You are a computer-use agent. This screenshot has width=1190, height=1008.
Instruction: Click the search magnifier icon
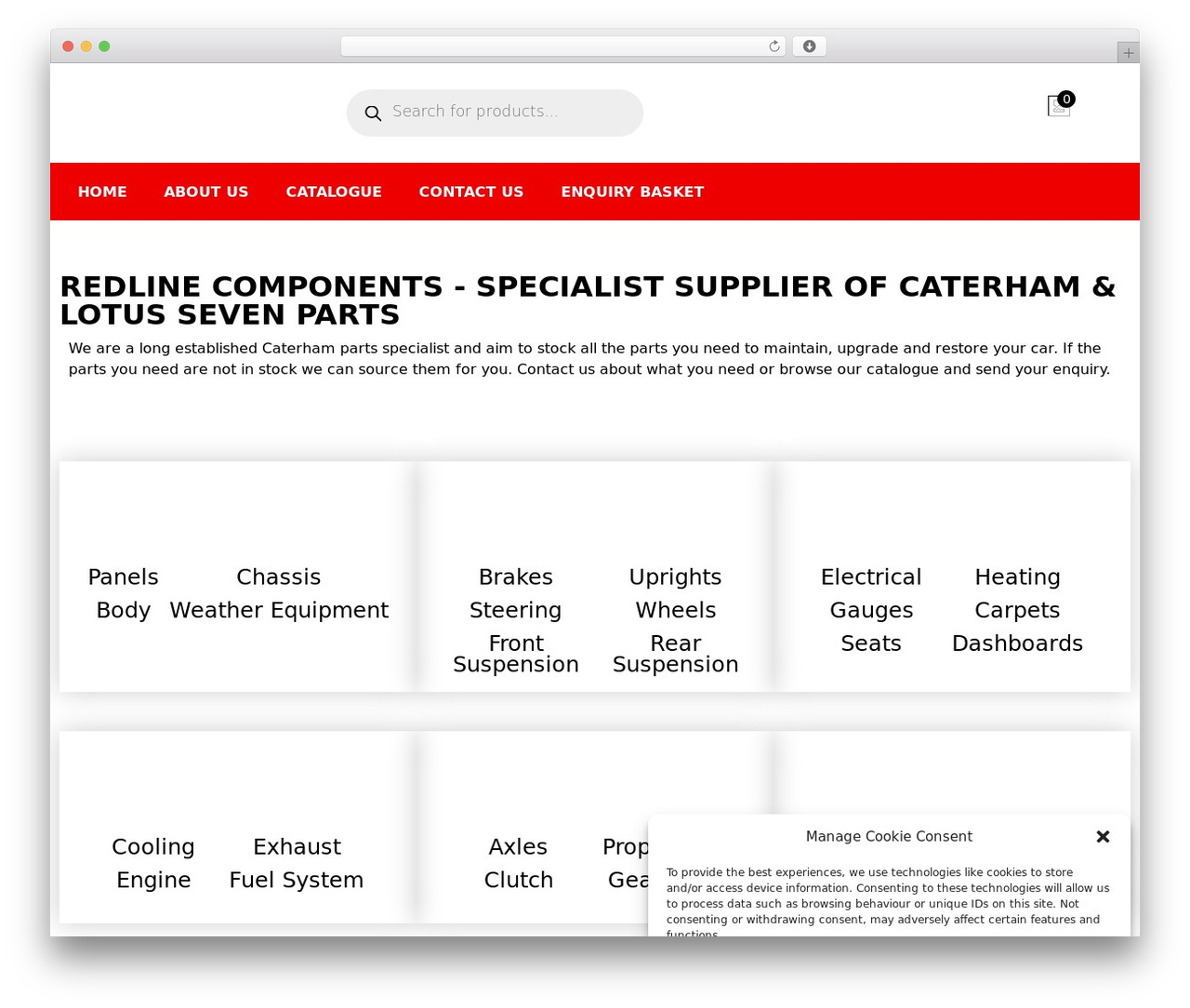coord(373,113)
